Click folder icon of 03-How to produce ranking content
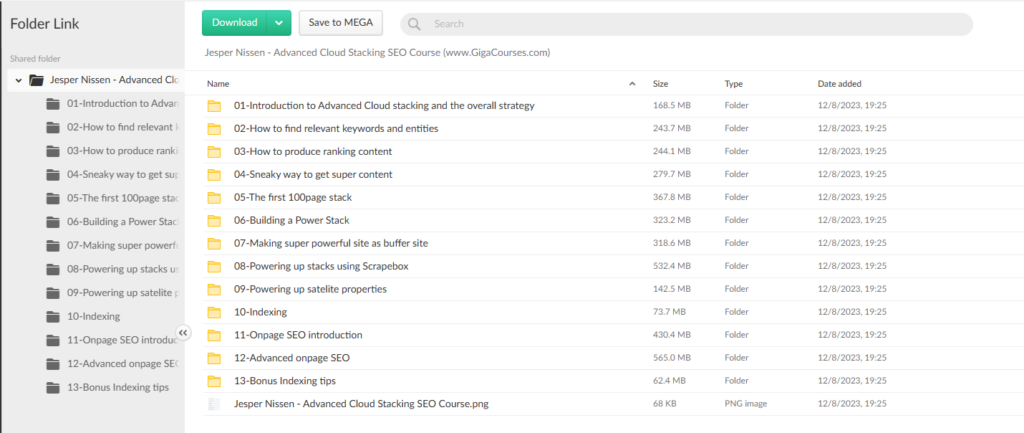Screen dimensions: 1024x433 pyautogui.click(x=214, y=152)
